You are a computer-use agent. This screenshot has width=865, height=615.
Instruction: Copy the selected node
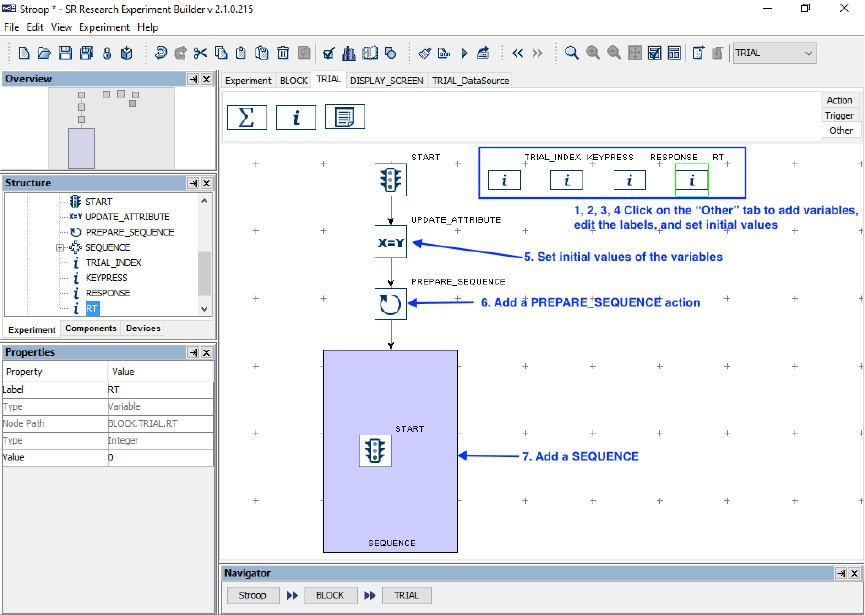pyautogui.click(x=221, y=53)
